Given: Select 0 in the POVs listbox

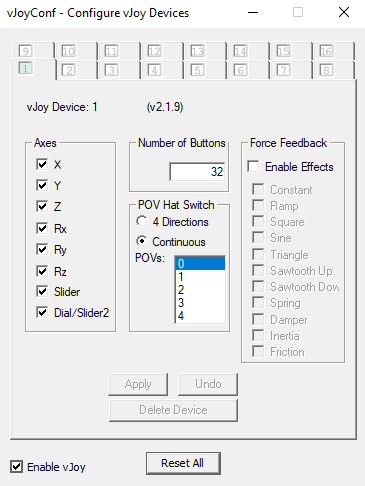Looking at the screenshot, I should 200,263.
